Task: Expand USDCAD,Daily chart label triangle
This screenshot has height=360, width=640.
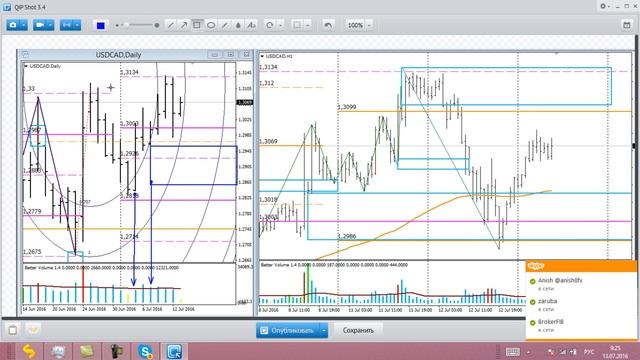Action: 26,66
